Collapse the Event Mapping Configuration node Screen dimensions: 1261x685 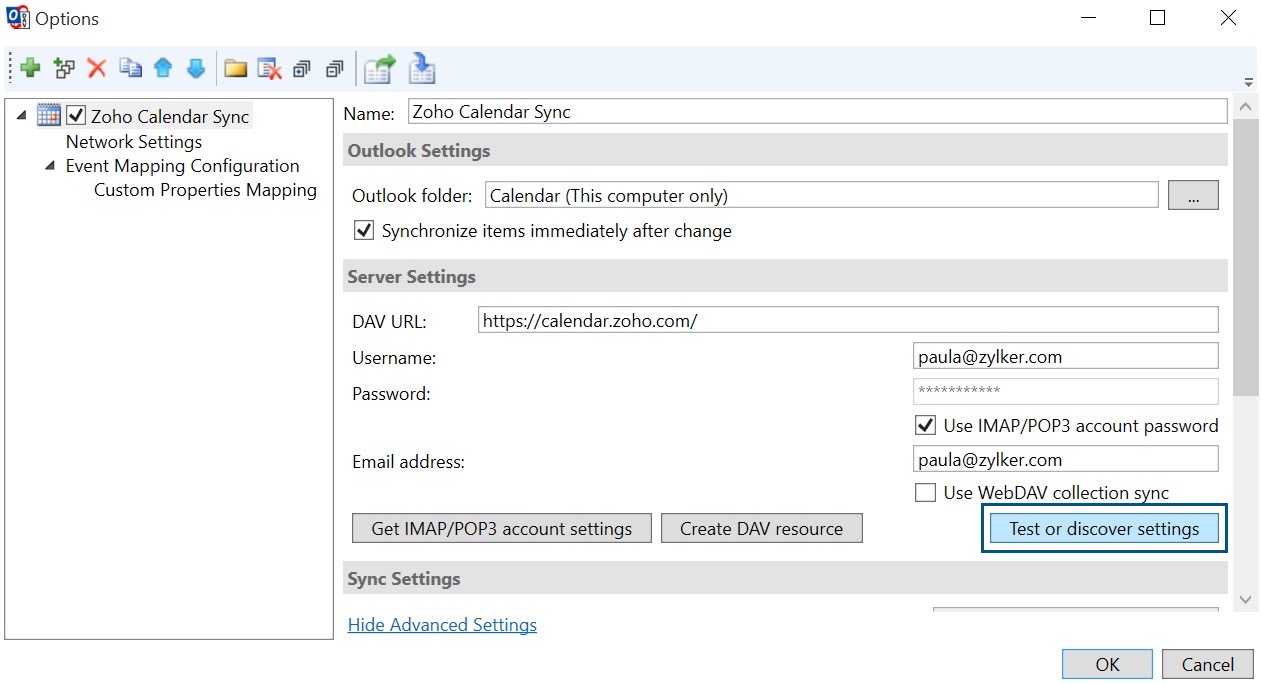click(50, 166)
